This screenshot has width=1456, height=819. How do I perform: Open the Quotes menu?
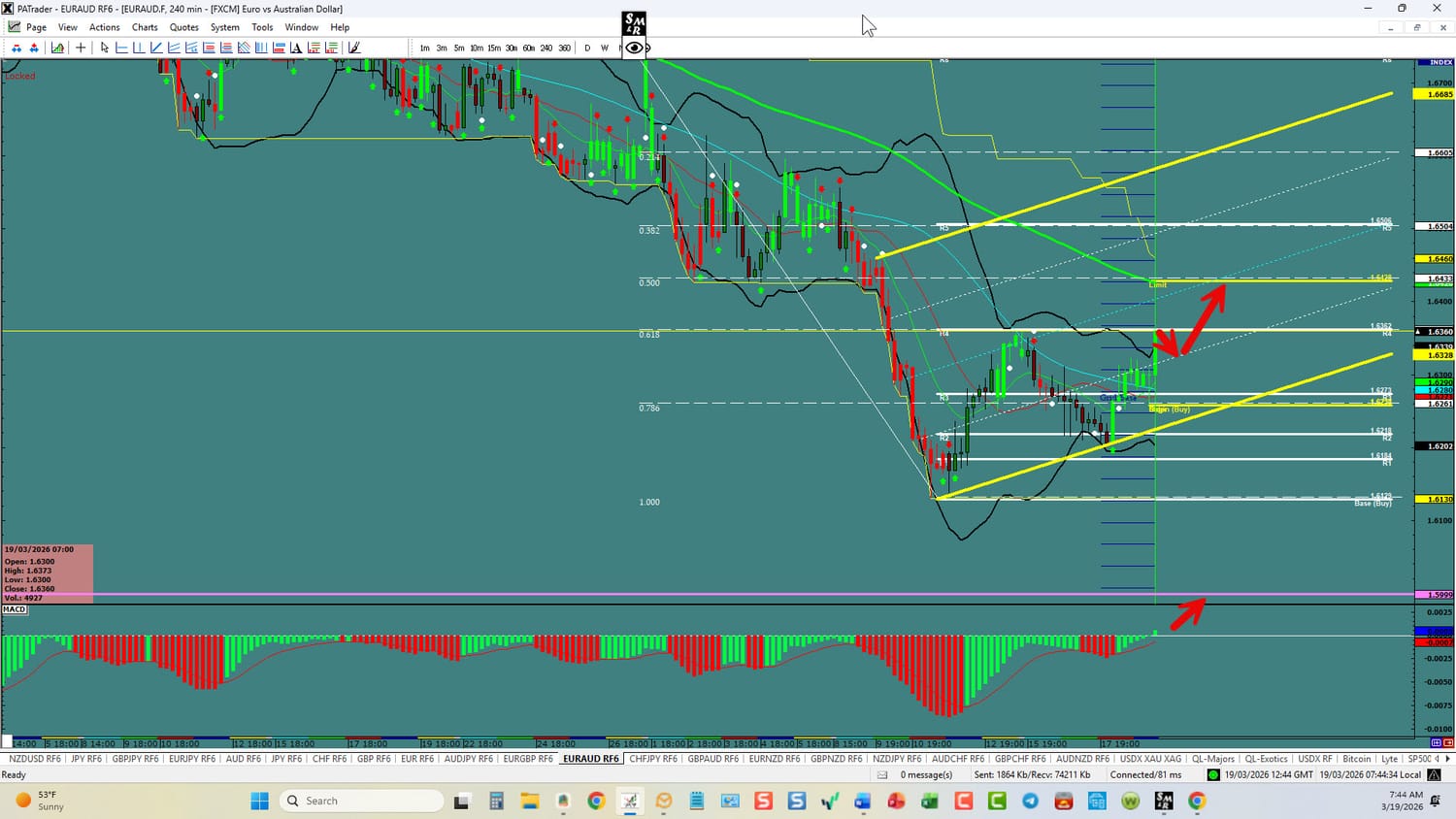point(183,27)
